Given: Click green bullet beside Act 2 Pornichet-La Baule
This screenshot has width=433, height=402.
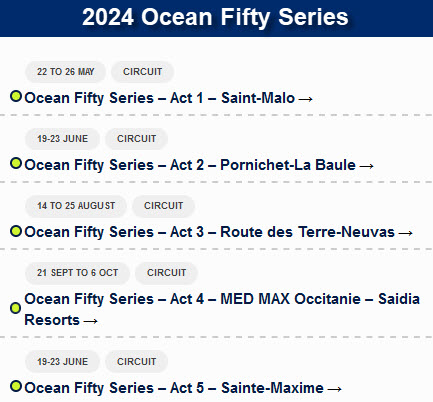Looking at the screenshot, I should [16, 163].
